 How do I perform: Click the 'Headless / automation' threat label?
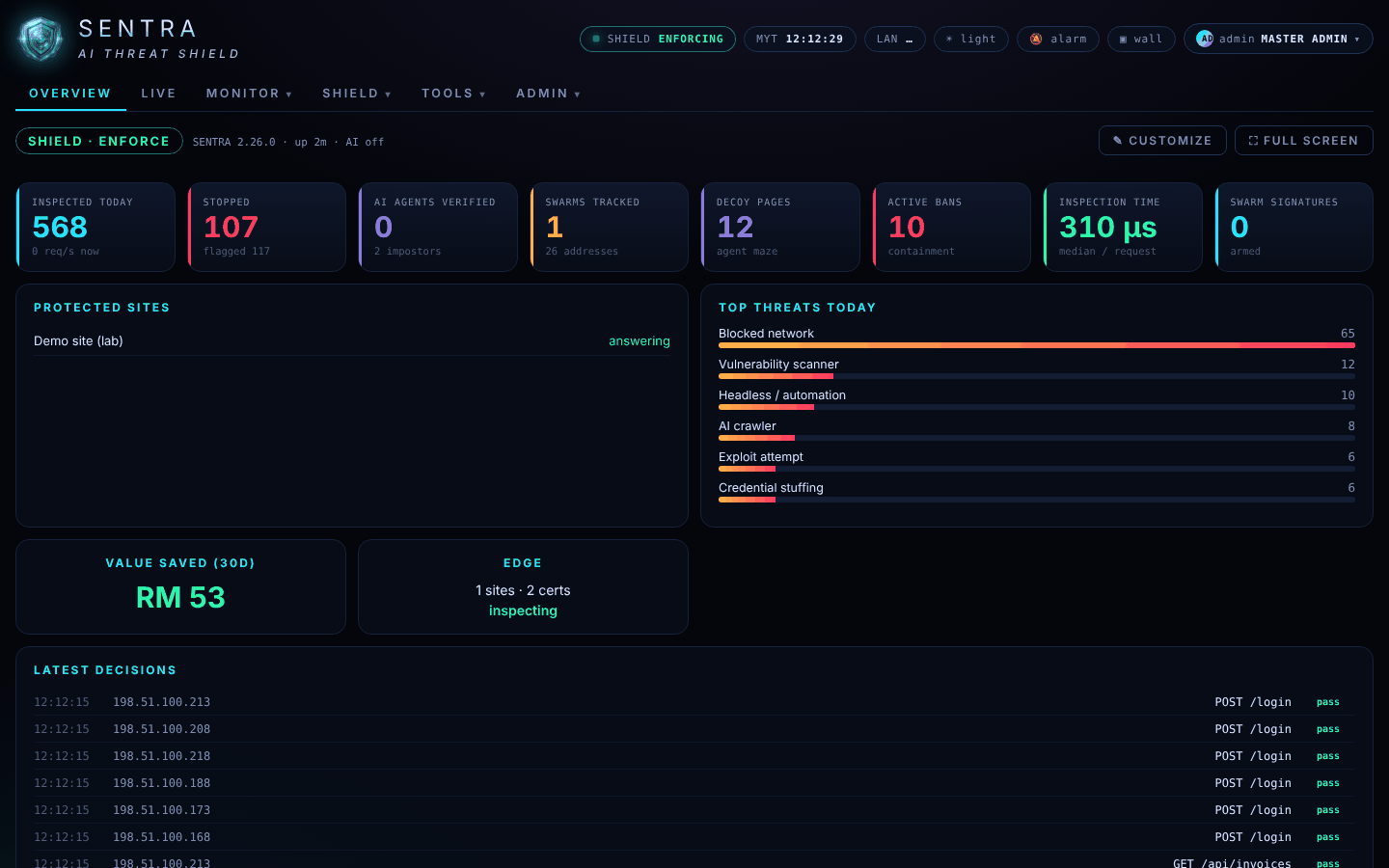781,395
